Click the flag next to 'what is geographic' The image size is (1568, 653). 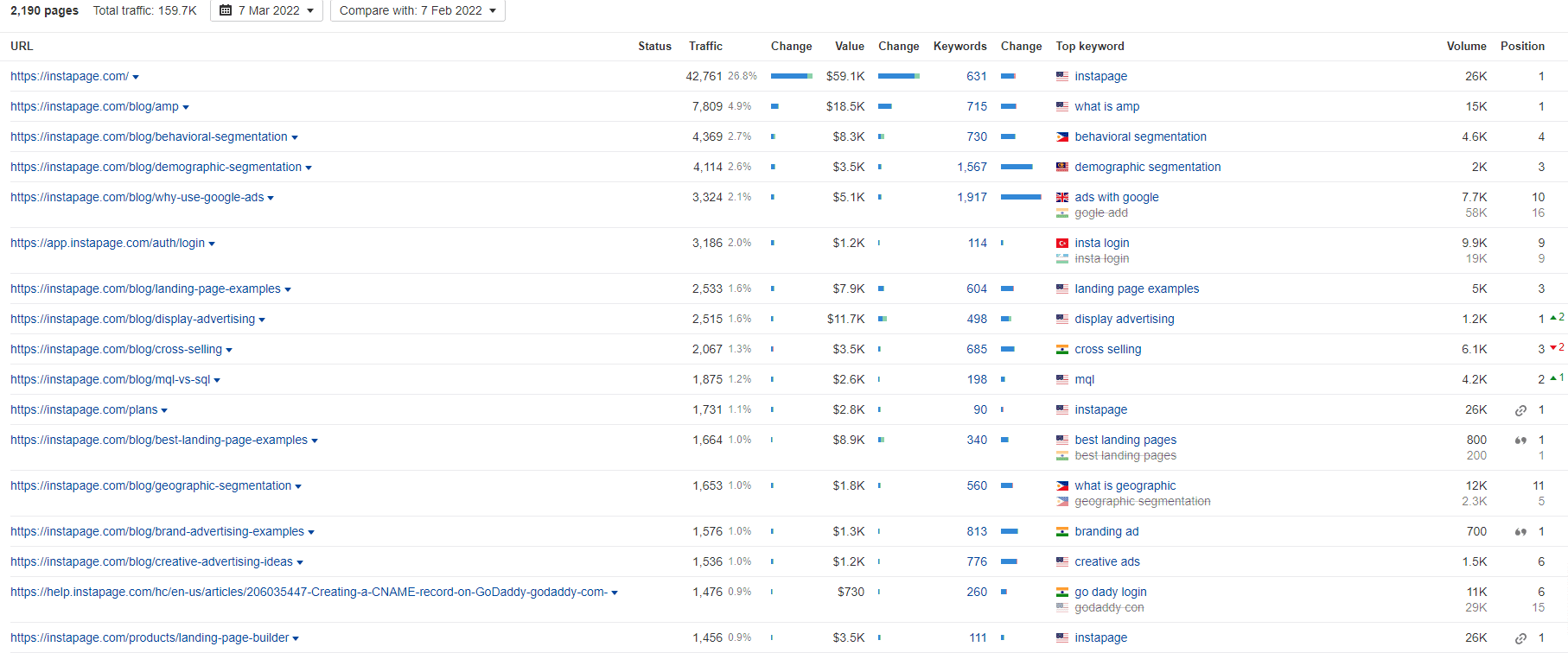1061,485
